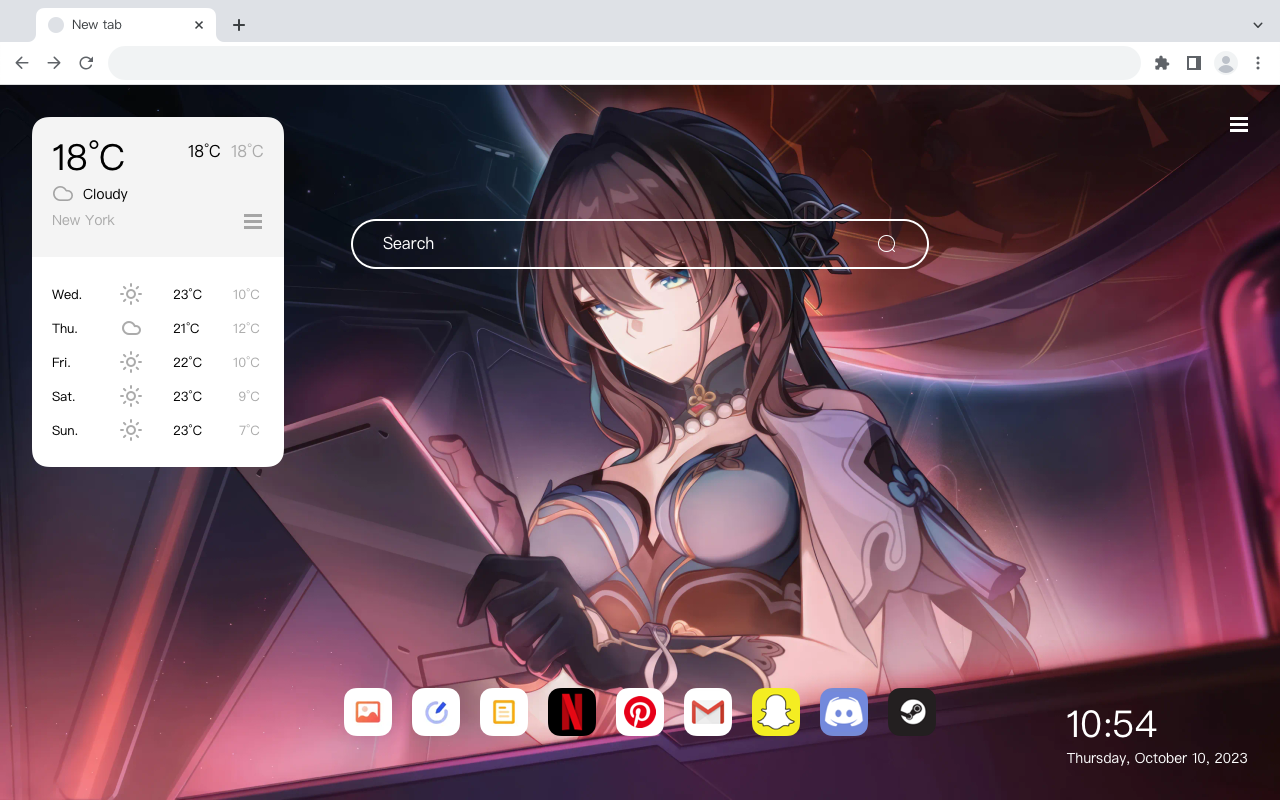Select the Sat. forecast row label
Image resolution: width=1280 pixels, height=800 pixels.
click(x=64, y=396)
